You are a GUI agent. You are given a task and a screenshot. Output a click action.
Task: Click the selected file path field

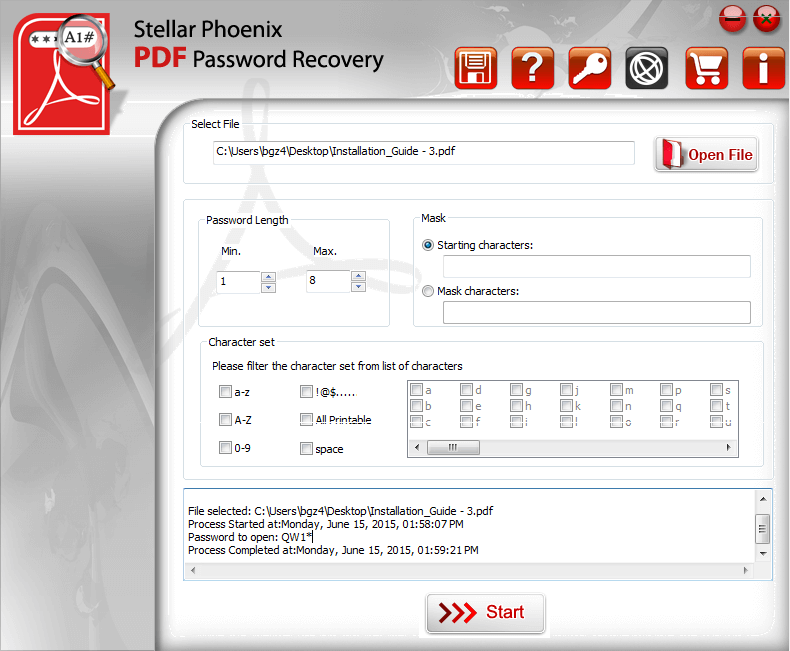[424, 152]
